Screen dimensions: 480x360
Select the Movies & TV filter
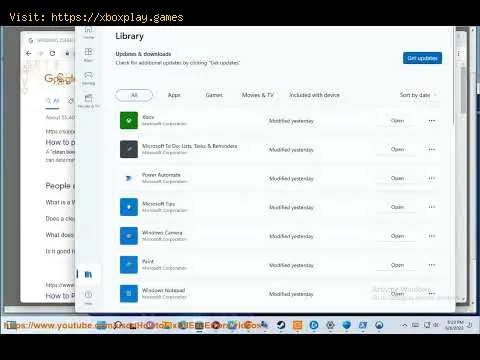[258, 95]
